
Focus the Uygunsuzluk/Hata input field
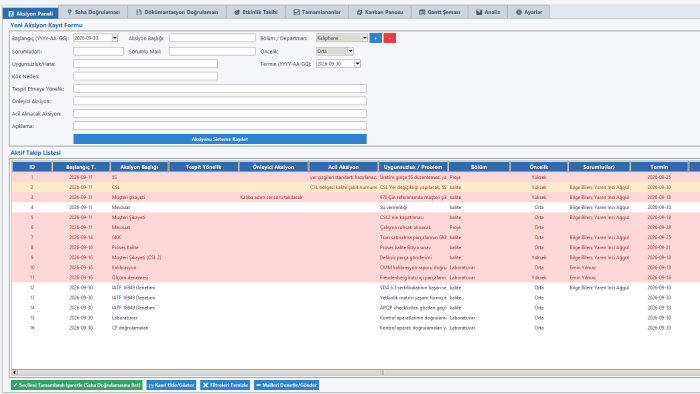[146, 64]
